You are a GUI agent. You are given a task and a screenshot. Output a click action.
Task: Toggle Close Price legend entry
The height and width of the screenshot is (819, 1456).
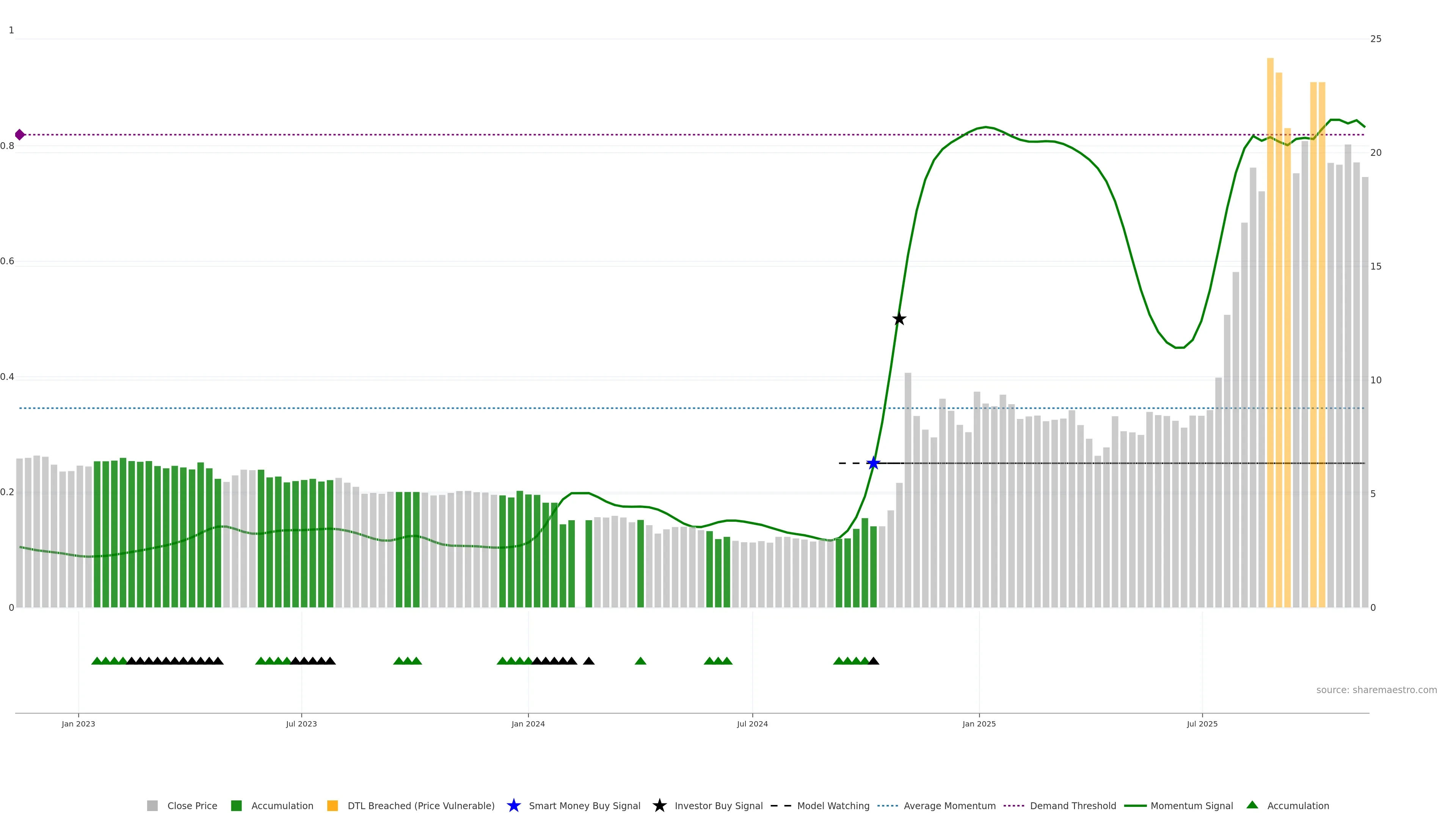[191, 805]
